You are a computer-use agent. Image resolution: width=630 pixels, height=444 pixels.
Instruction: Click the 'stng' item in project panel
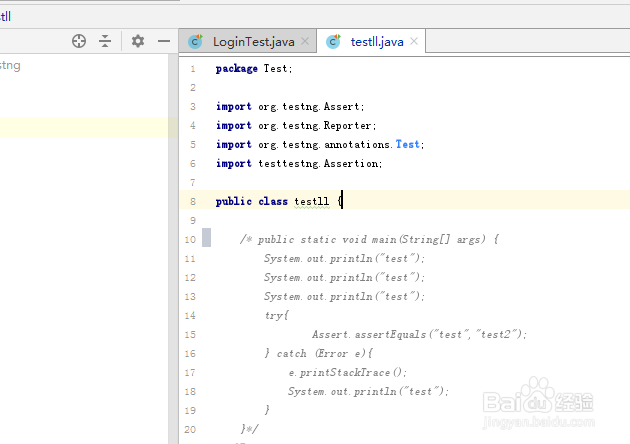tap(10, 65)
